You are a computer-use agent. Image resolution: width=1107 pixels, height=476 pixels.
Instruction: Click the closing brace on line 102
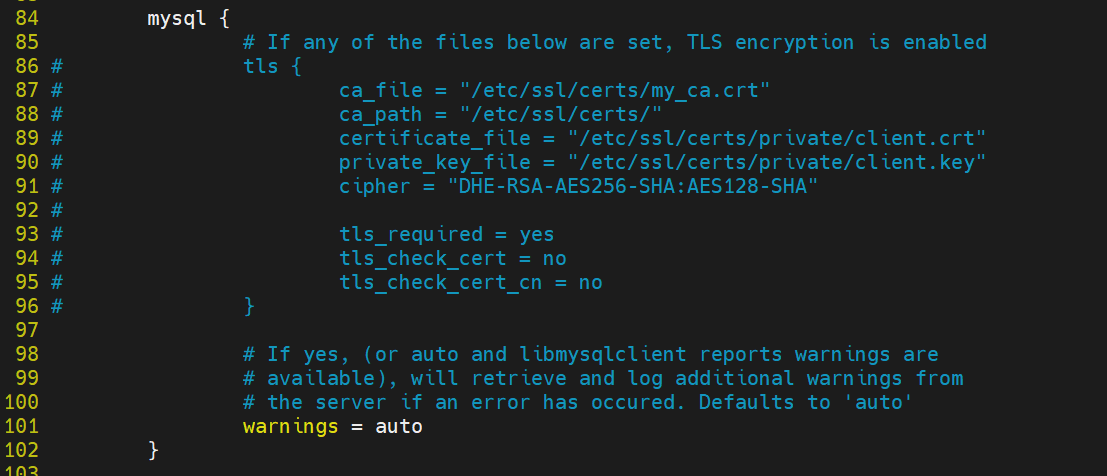pos(153,451)
